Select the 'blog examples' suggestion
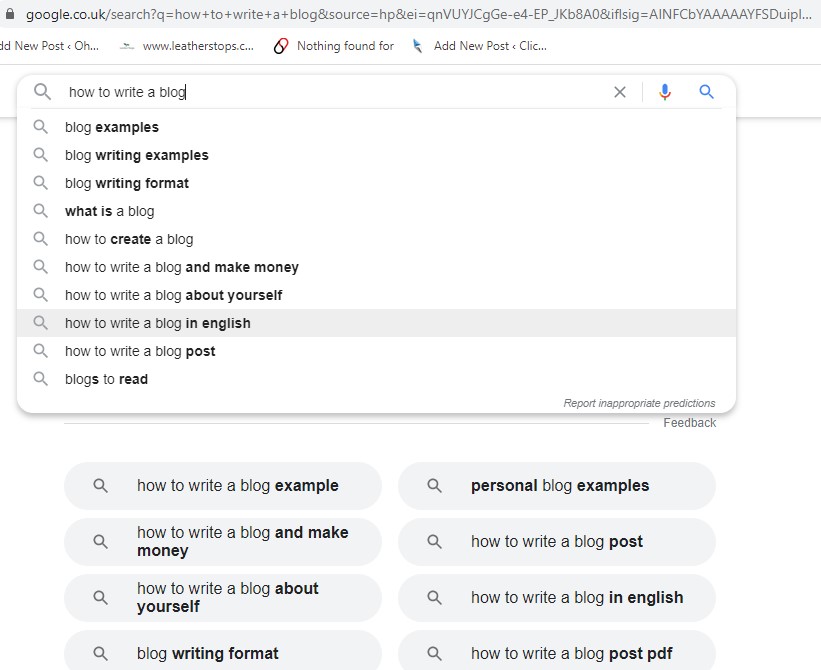 point(112,127)
